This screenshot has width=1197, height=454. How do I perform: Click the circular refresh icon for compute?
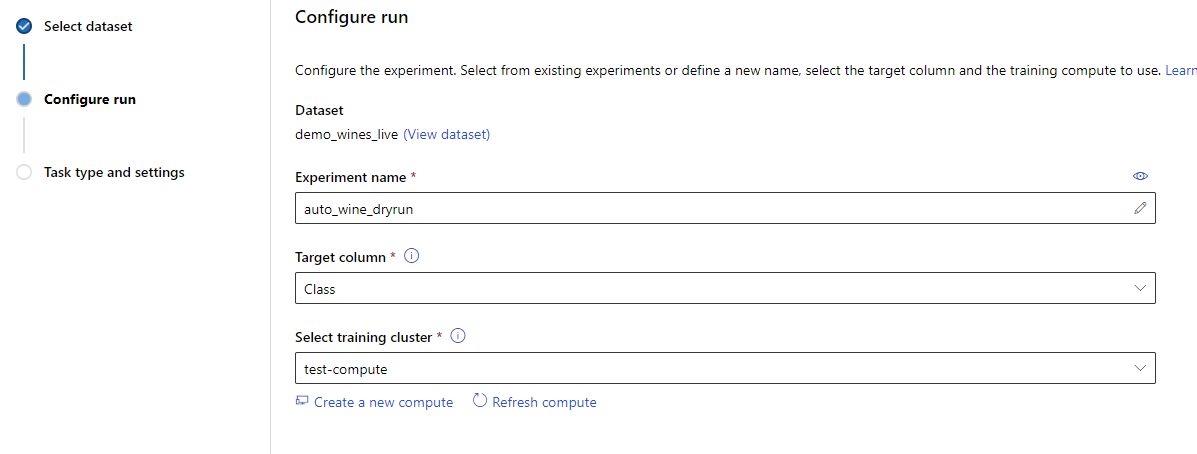point(480,401)
